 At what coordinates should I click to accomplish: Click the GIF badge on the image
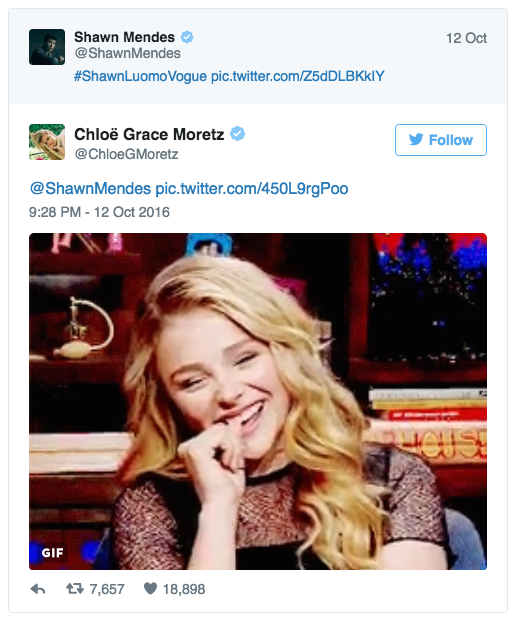(52, 552)
